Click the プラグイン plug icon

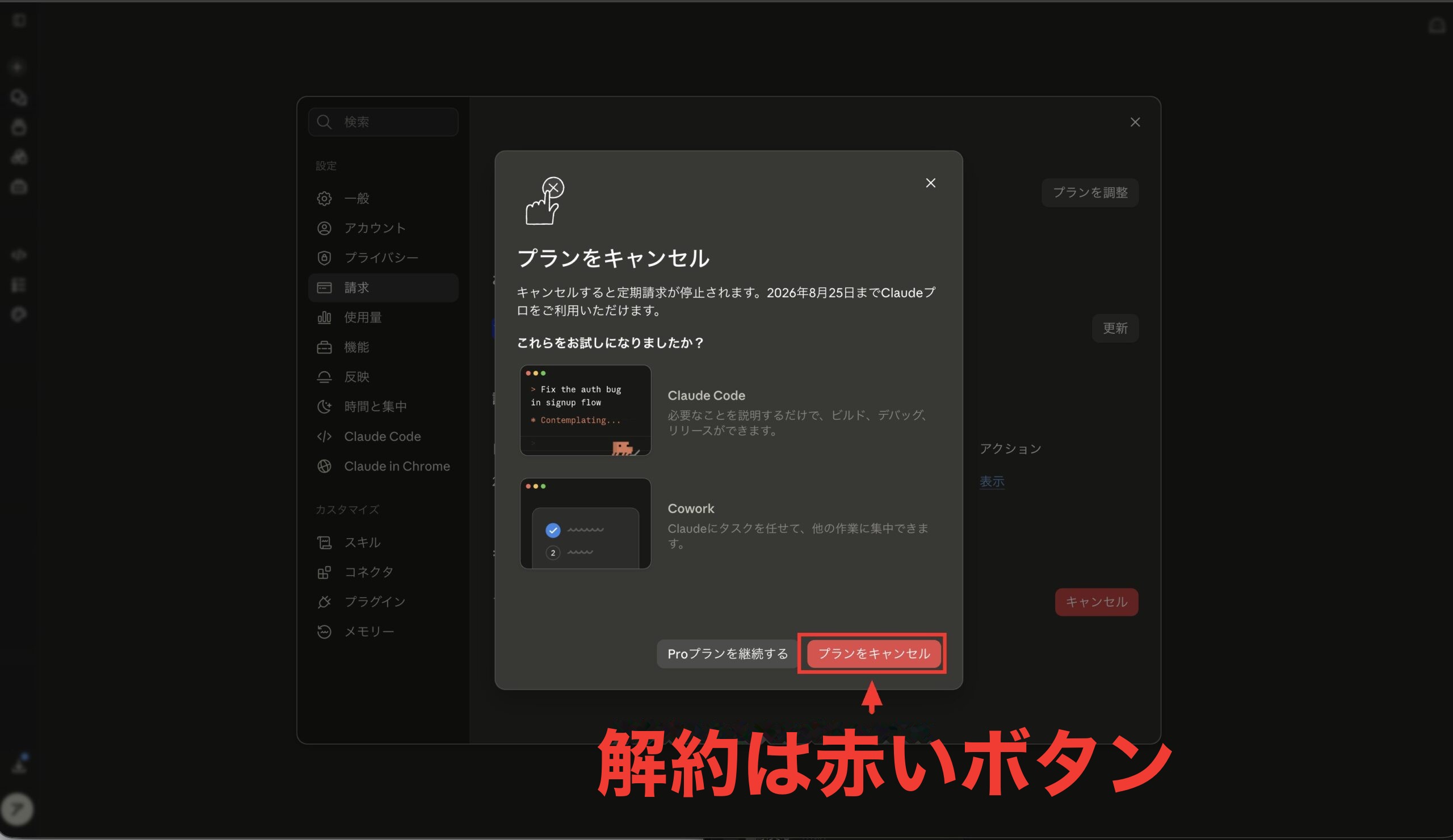click(x=324, y=602)
